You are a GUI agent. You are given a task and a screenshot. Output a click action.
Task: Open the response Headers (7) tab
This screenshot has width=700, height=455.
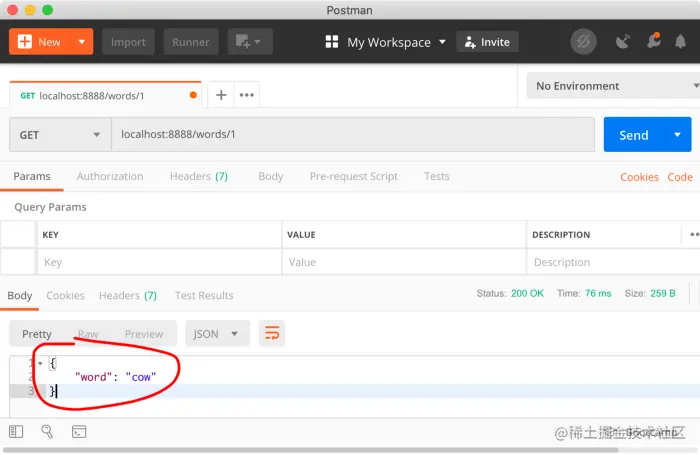pos(128,296)
